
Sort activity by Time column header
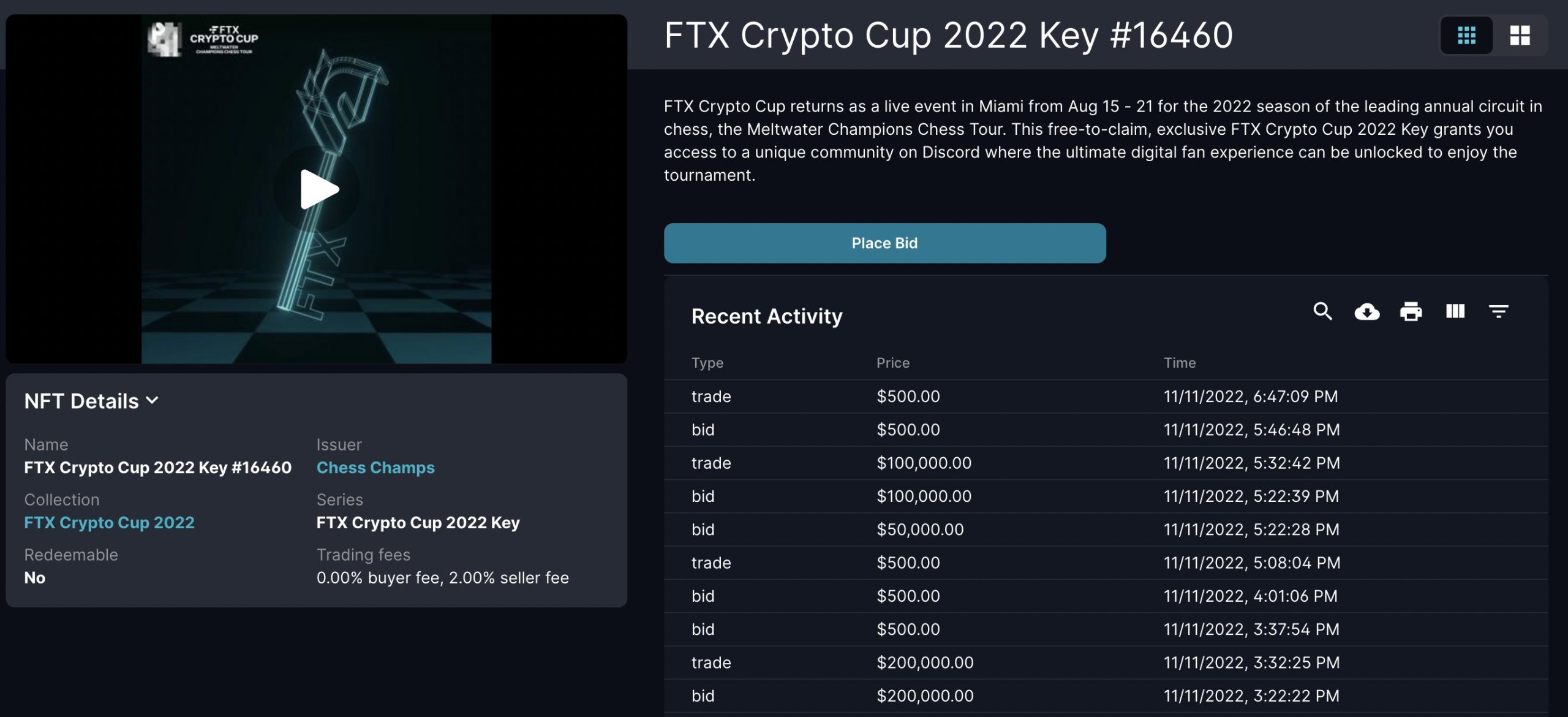click(x=1179, y=363)
